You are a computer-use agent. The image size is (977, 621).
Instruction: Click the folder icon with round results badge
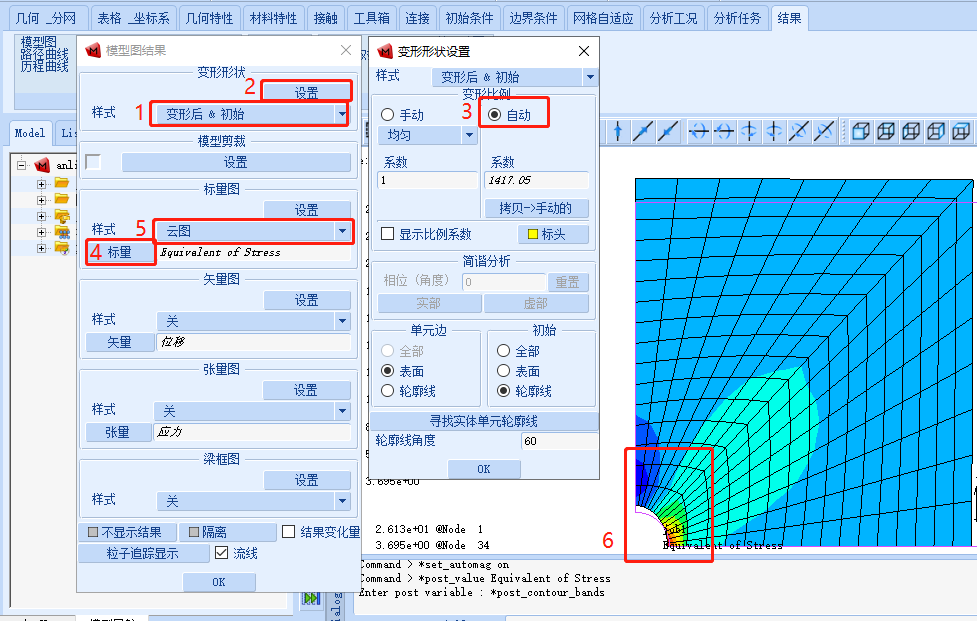62,248
